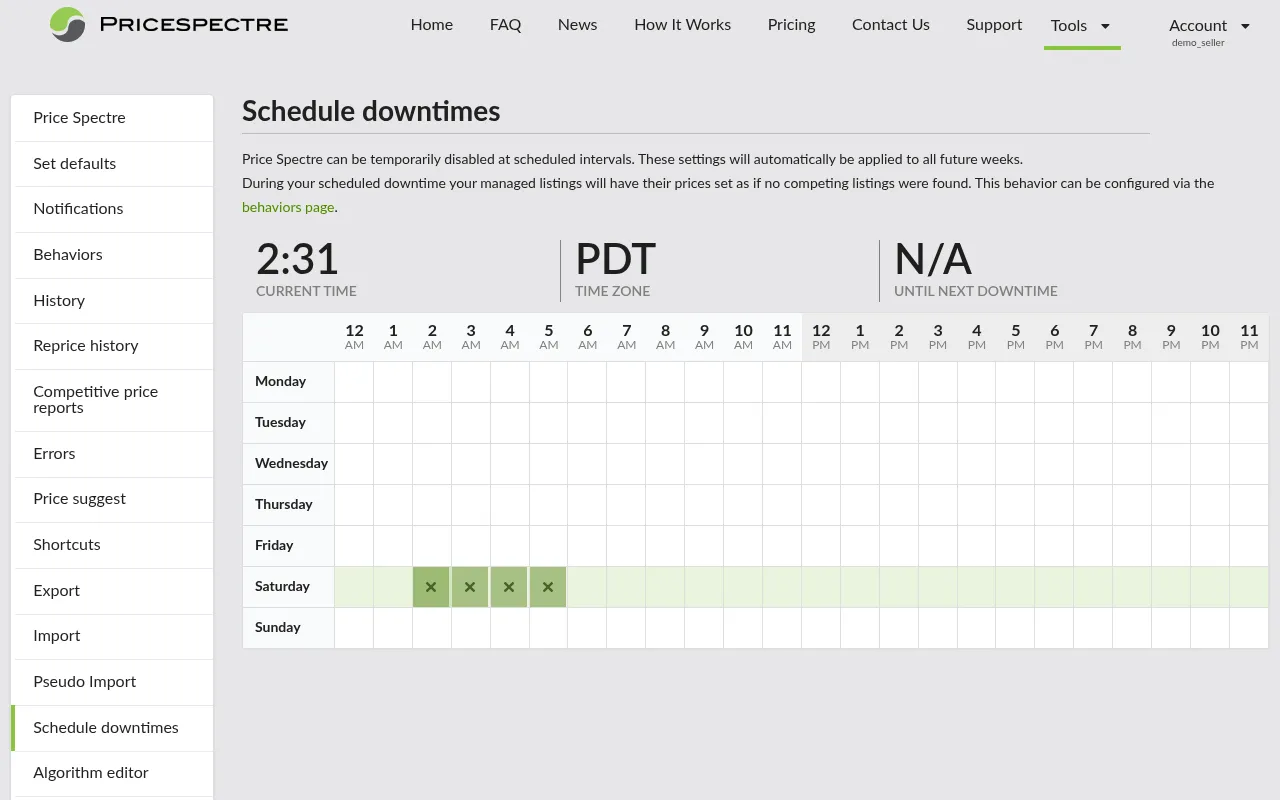This screenshot has height=800, width=1280.
Task: Remove the Saturday 2 AM downtime X mark
Action: pos(431,587)
